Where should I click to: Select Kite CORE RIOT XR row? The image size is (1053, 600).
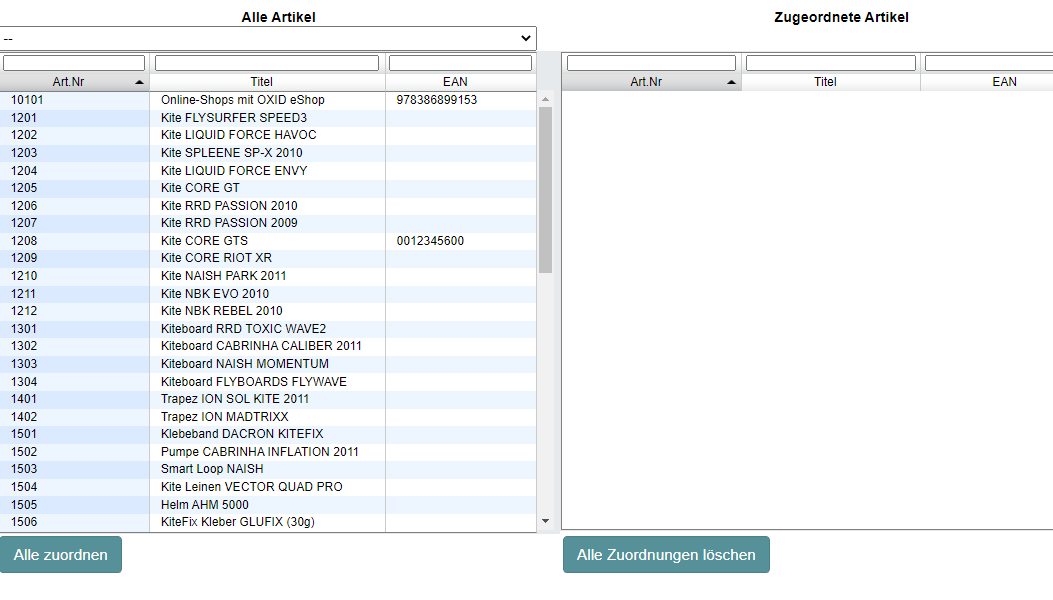coord(268,258)
